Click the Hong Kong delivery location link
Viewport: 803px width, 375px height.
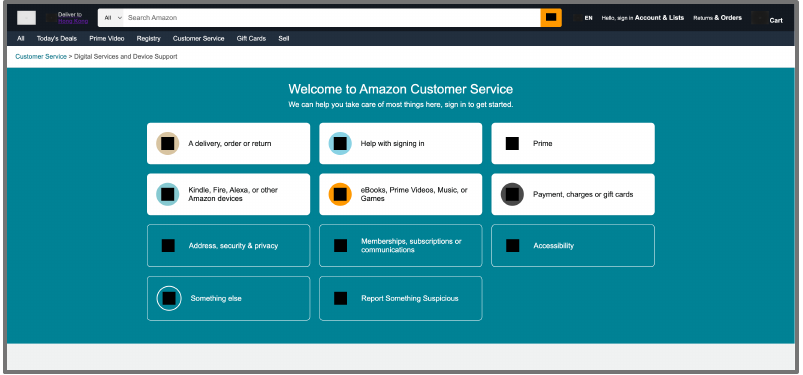(x=73, y=21)
